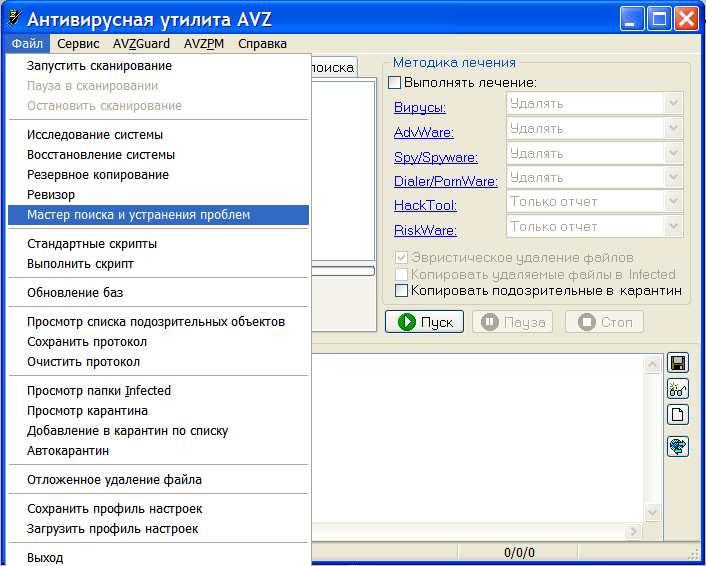The width and height of the screenshot is (706, 566).
Task: Enable the Выполнять лечение checkbox
Action: point(394,83)
